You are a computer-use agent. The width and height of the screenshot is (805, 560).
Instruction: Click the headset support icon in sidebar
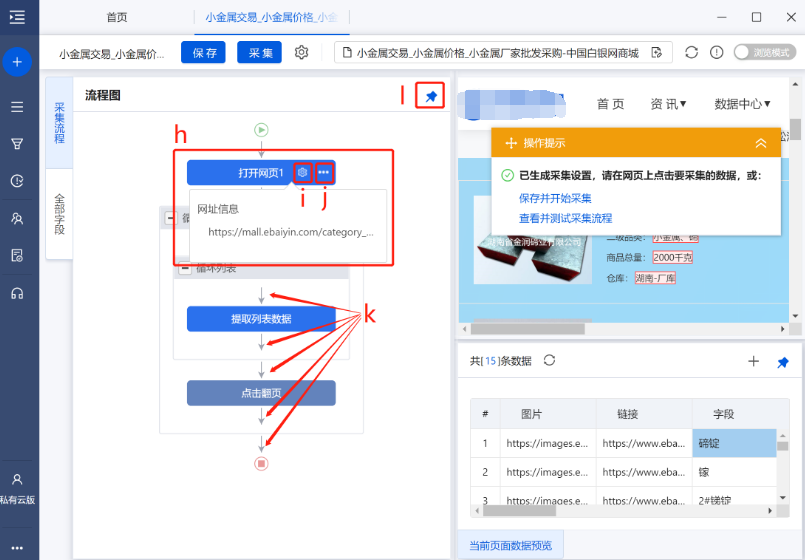[x=17, y=293]
